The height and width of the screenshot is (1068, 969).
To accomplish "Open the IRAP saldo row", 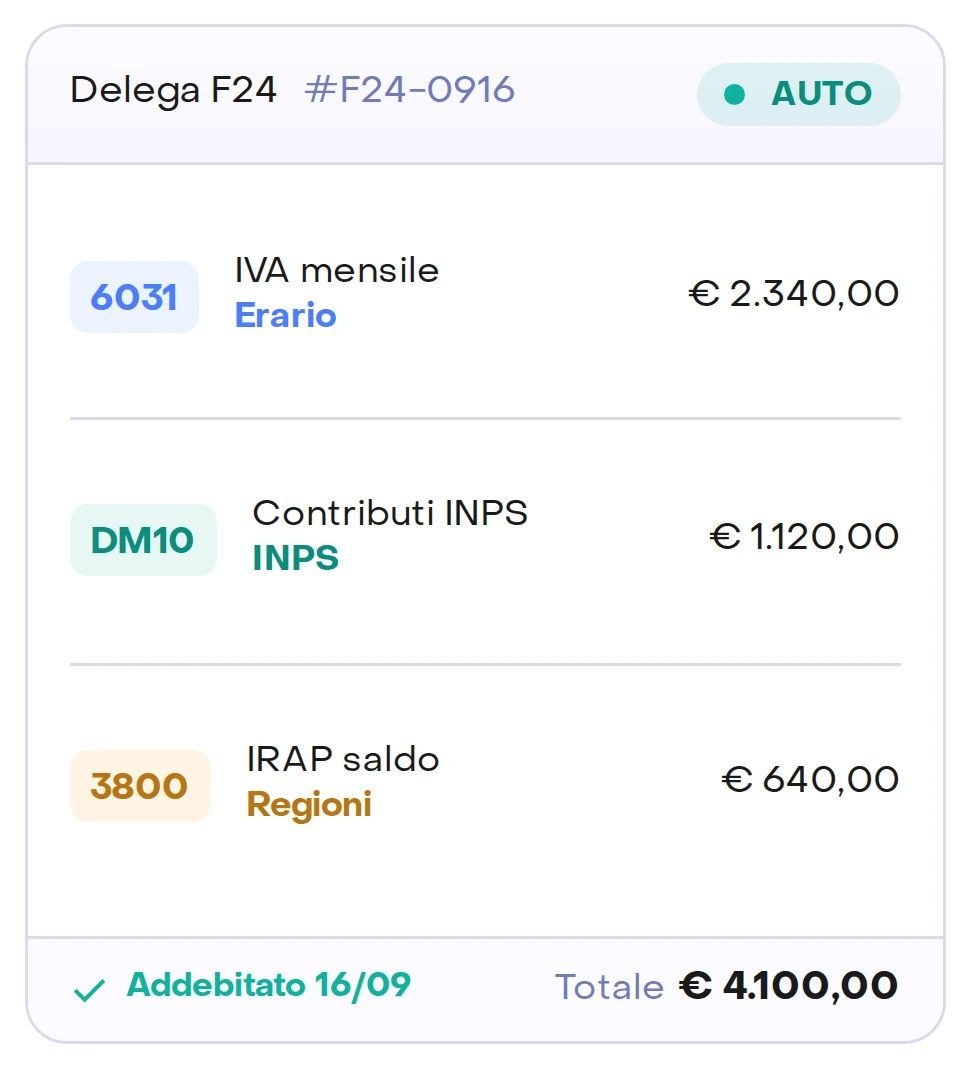I will [x=485, y=782].
